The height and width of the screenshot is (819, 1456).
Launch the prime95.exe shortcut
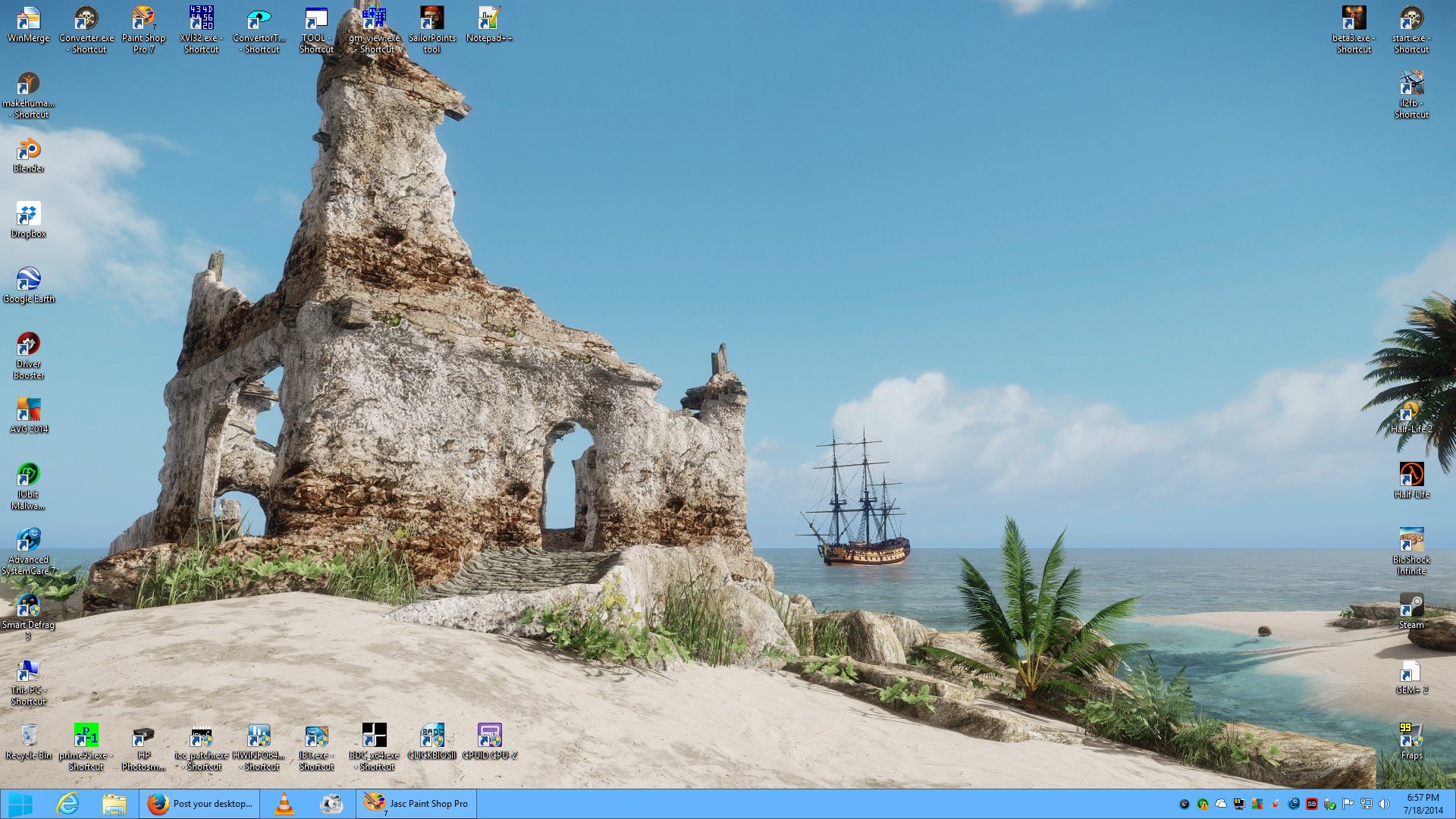click(x=86, y=748)
